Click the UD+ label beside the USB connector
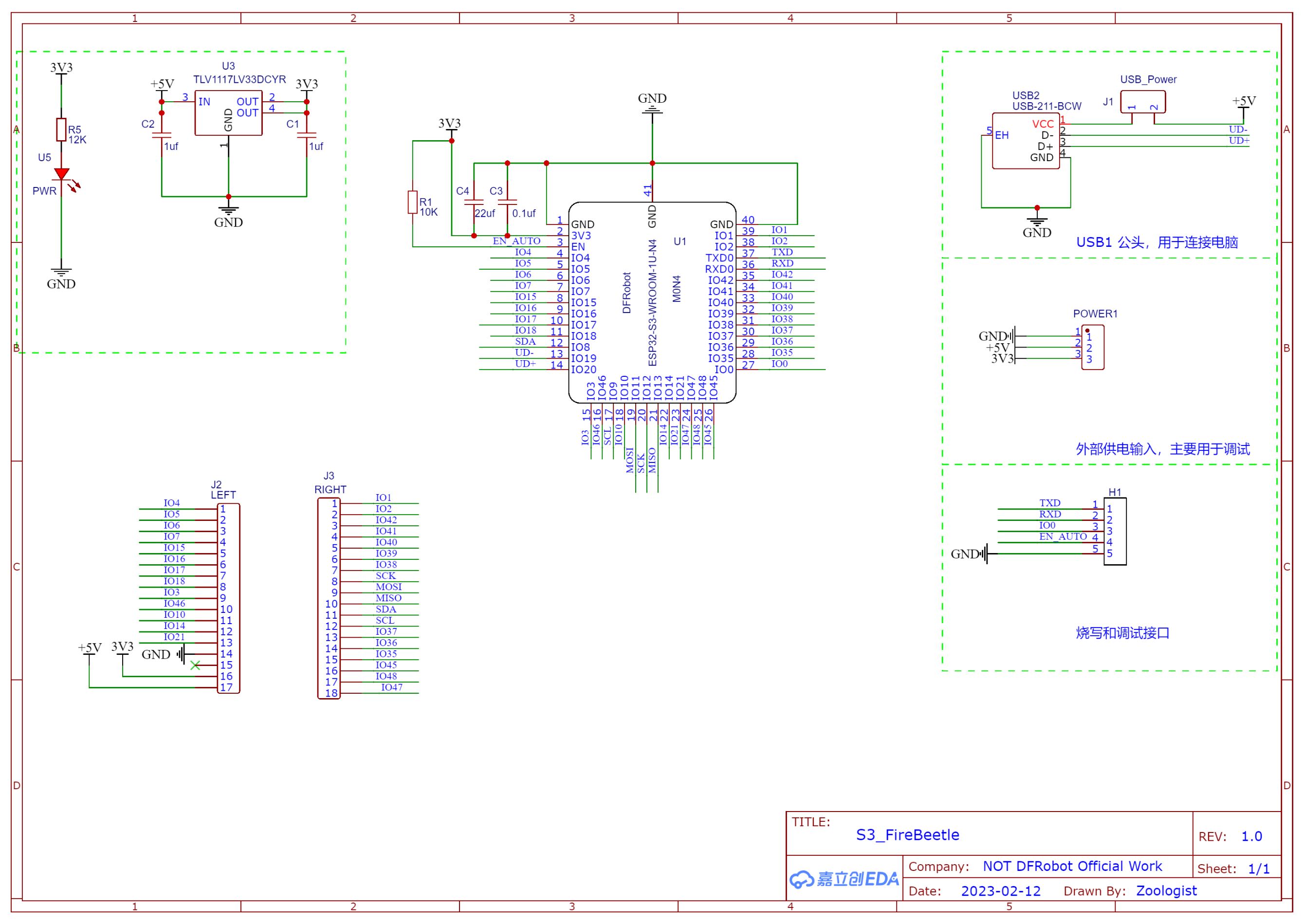1304x924 pixels. [1239, 141]
